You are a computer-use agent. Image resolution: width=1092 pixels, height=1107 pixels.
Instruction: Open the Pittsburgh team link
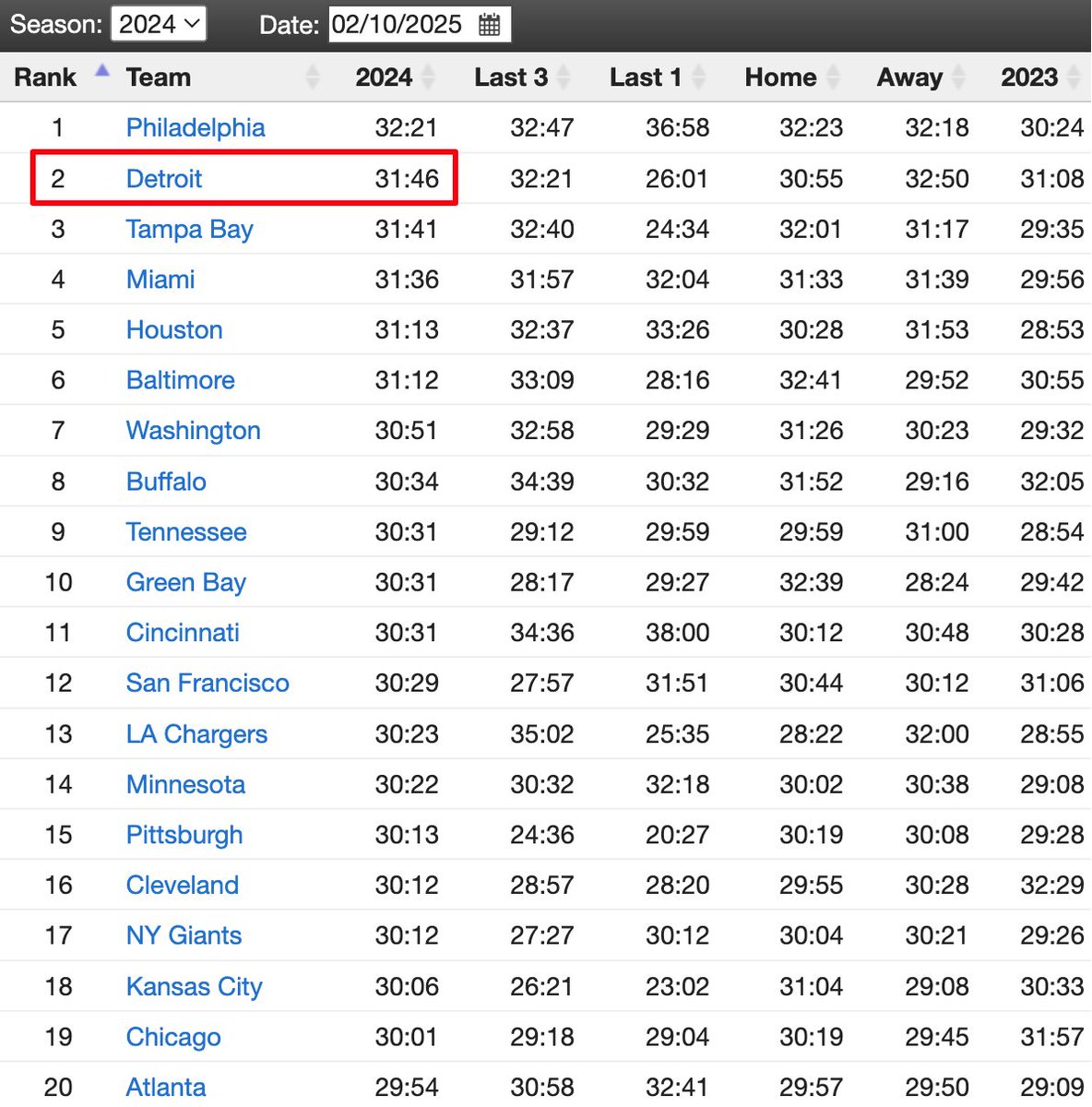pos(184,835)
